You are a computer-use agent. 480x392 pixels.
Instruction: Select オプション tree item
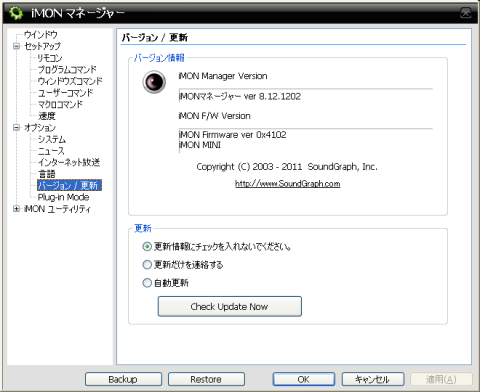(40, 127)
